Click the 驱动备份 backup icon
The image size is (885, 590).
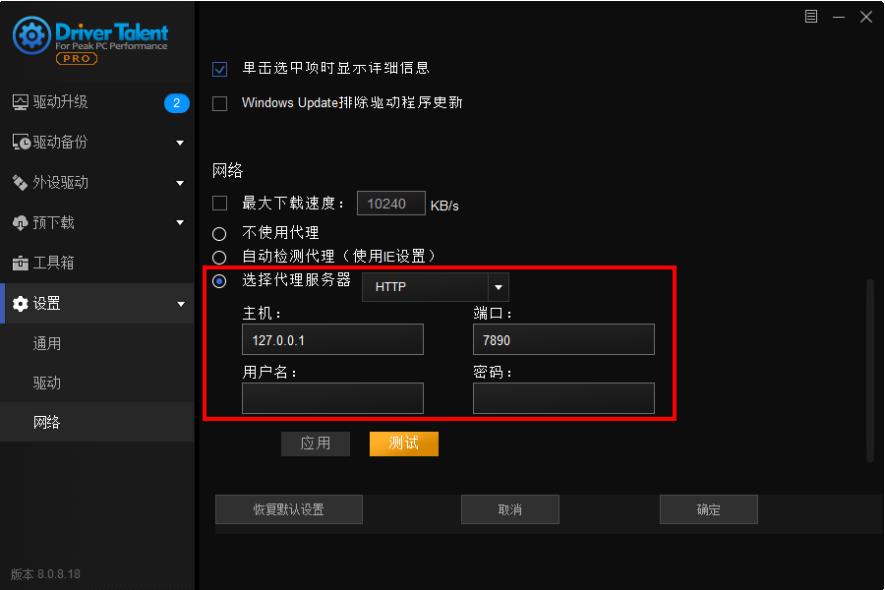[x=20, y=142]
